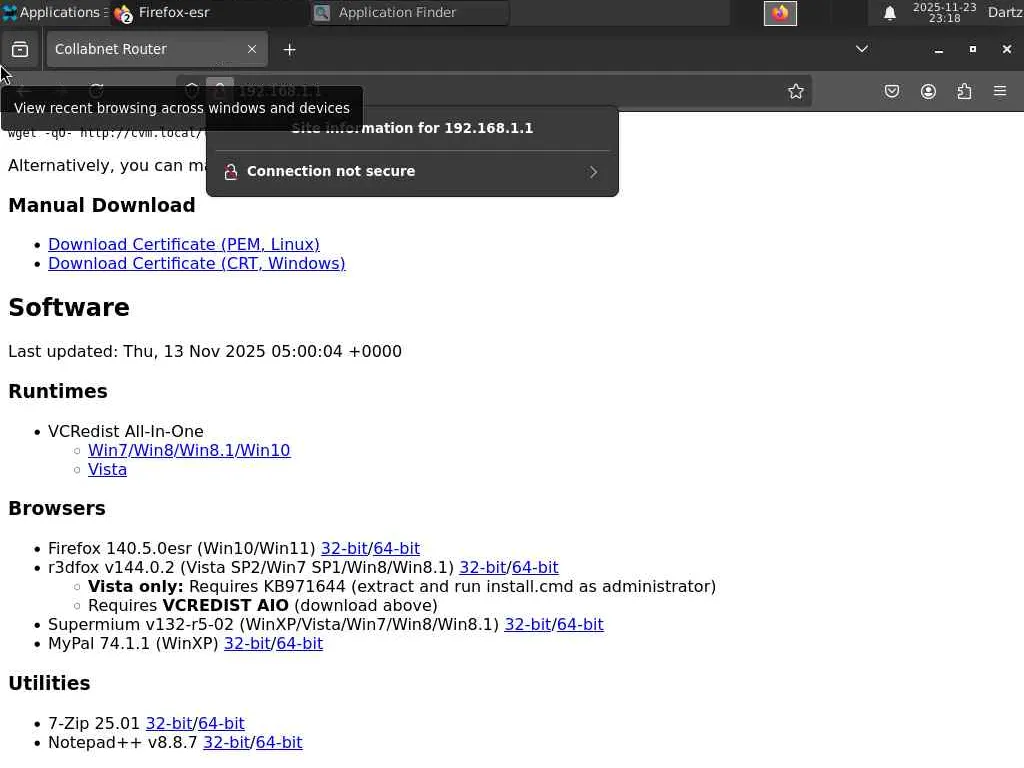
Task: Expand Connection not secure details arrow
Action: pyautogui.click(x=593, y=172)
